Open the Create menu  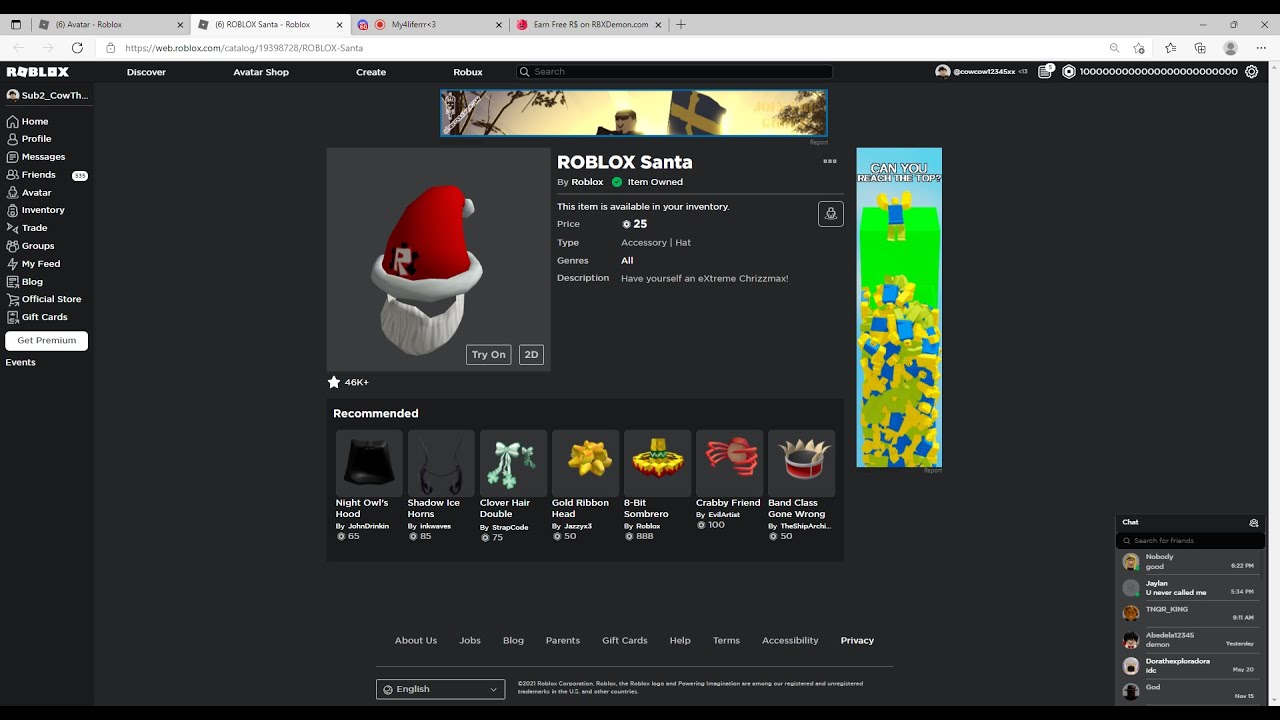371,72
